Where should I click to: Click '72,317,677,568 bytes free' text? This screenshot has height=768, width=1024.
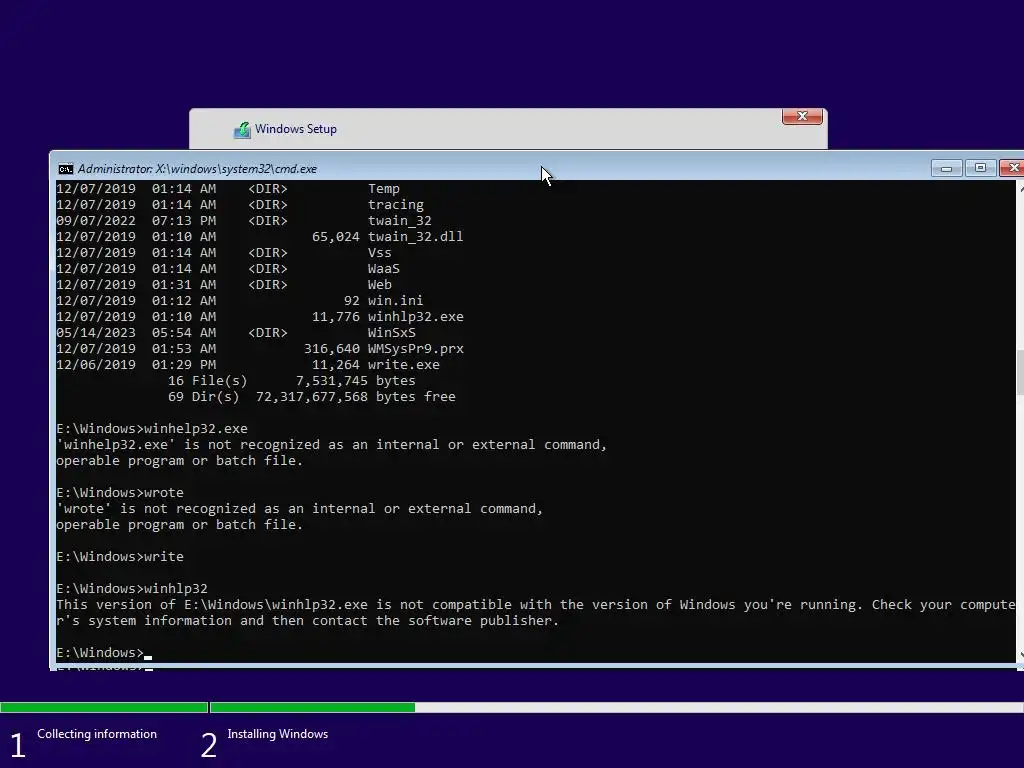(356, 397)
